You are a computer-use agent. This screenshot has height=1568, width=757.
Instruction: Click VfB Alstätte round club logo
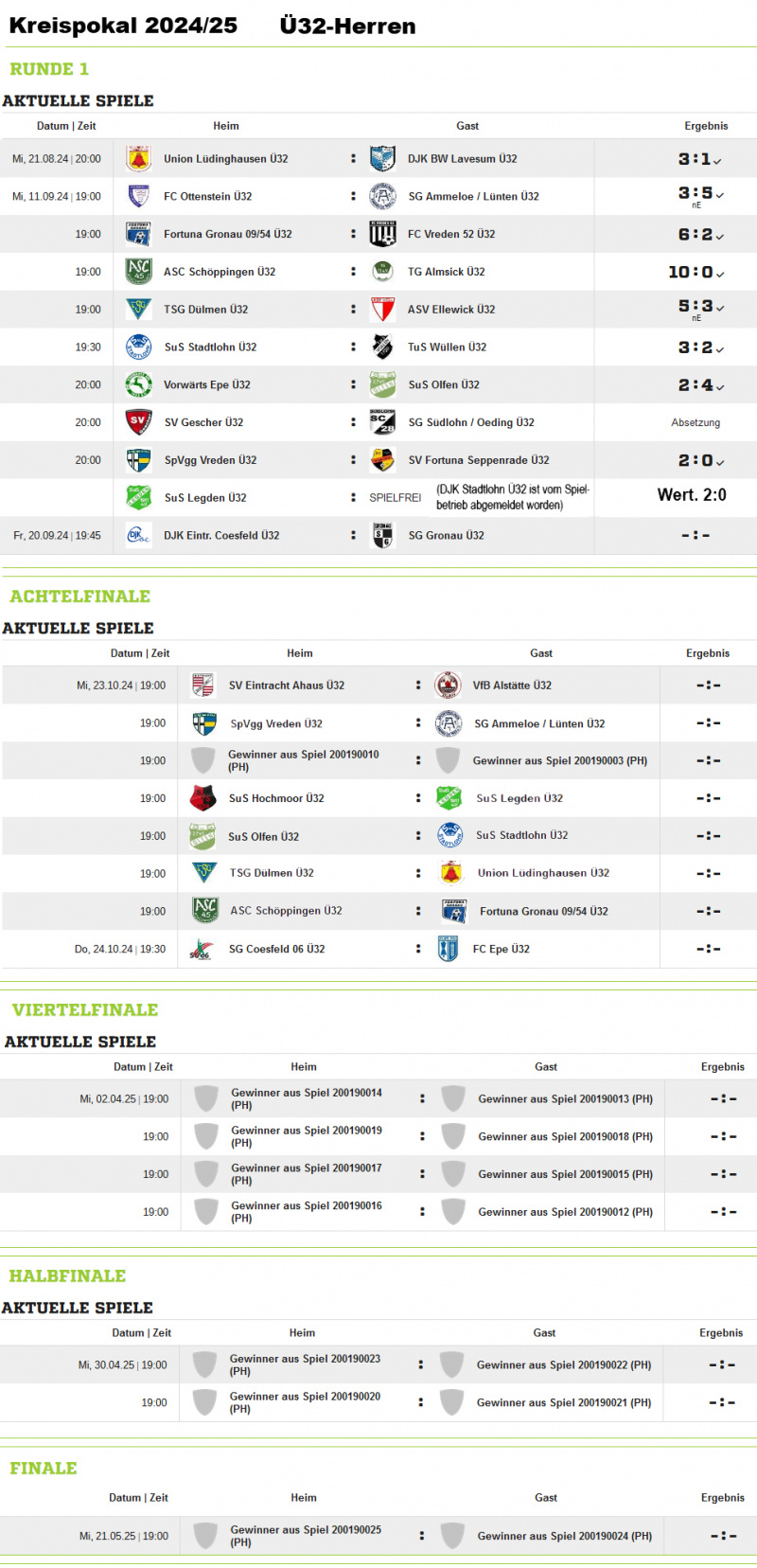[x=448, y=685]
